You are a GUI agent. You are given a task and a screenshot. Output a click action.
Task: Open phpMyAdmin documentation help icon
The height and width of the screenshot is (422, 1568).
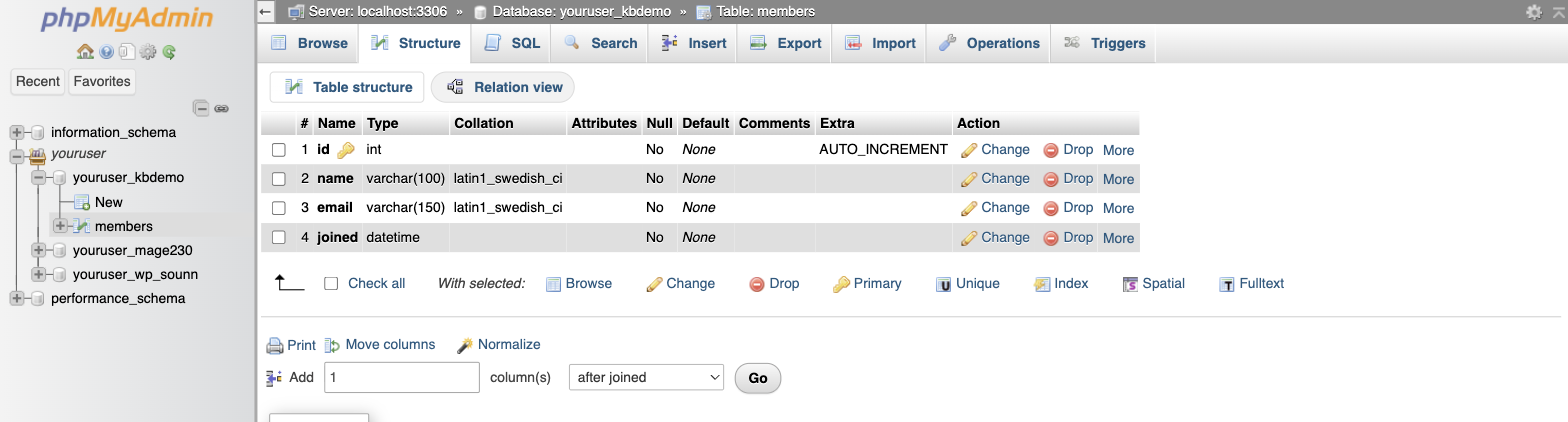pos(106,52)
